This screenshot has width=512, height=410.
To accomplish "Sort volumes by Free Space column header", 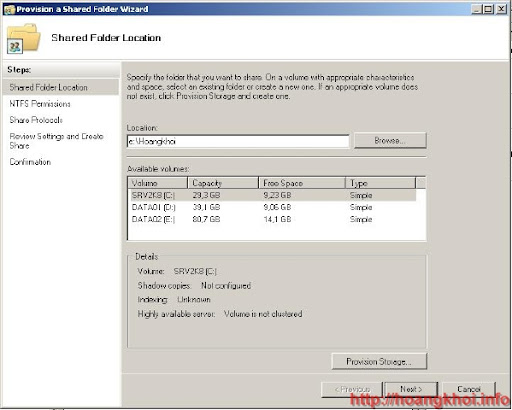I will 302,183.
